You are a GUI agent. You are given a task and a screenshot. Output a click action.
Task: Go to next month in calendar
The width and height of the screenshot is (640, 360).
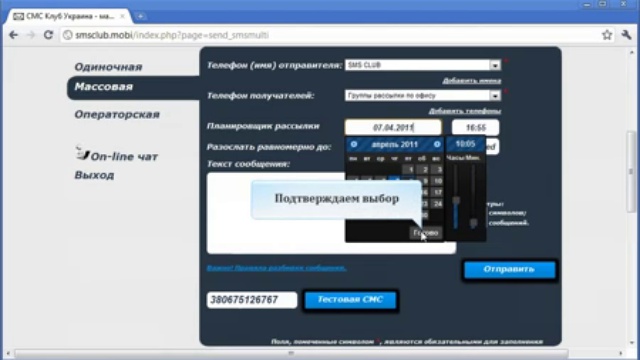click(x=437, y=144)
